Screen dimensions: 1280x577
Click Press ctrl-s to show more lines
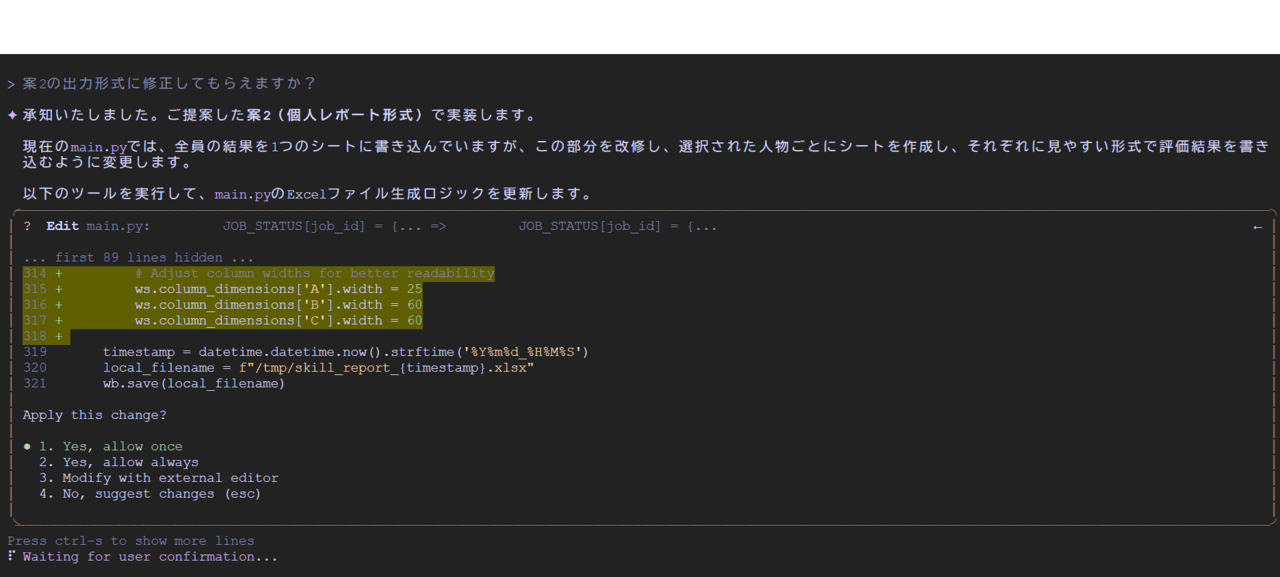(x=131, y=541)
